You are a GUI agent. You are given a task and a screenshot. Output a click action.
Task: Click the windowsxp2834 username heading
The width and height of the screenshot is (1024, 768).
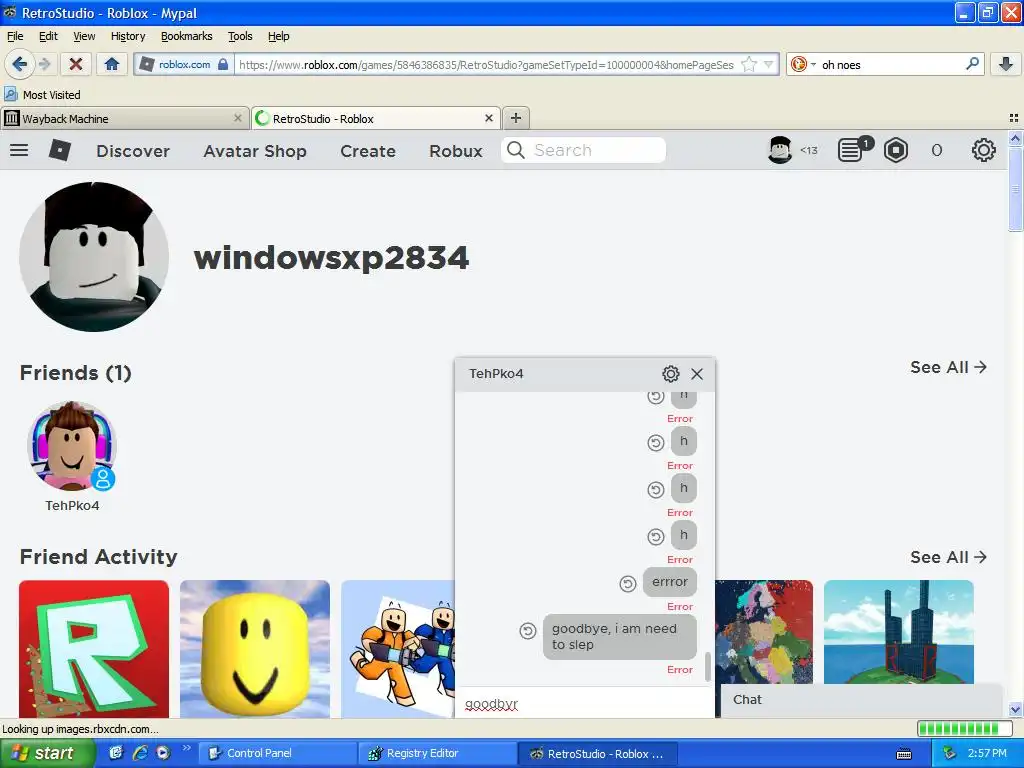point(331,257)
